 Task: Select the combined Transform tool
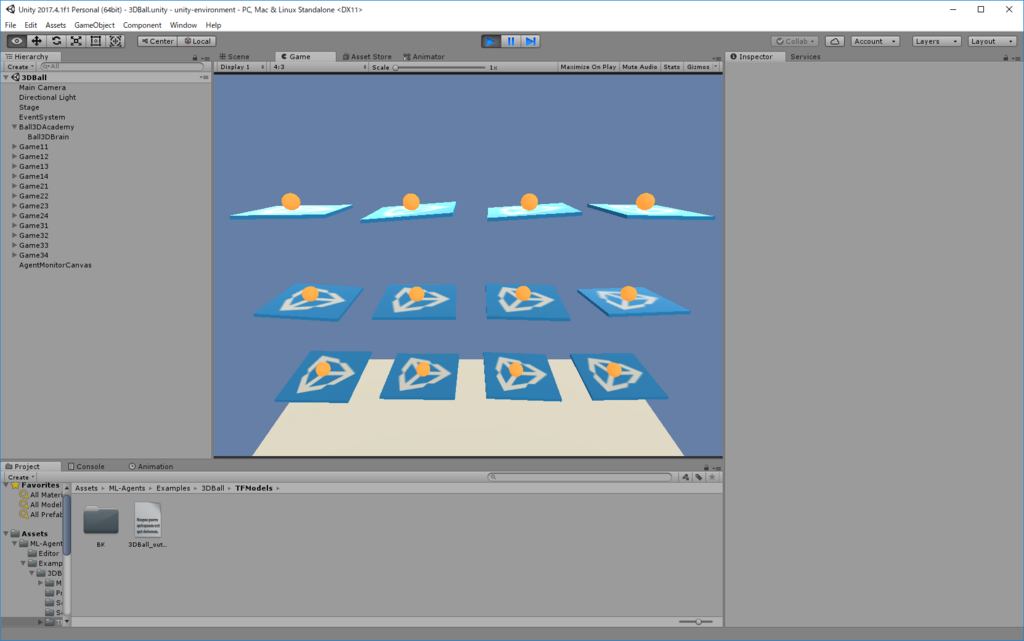click(116, 41)
